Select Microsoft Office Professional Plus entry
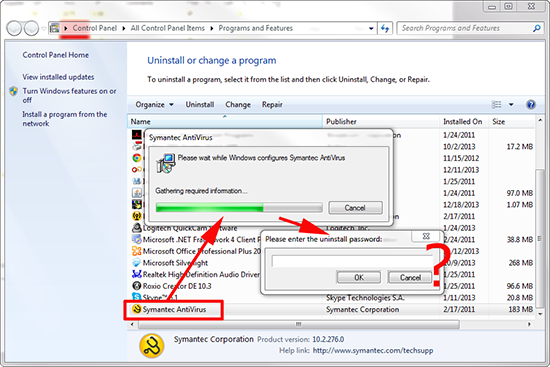Screen dimensions: 550x367 [x=202, y=251]
